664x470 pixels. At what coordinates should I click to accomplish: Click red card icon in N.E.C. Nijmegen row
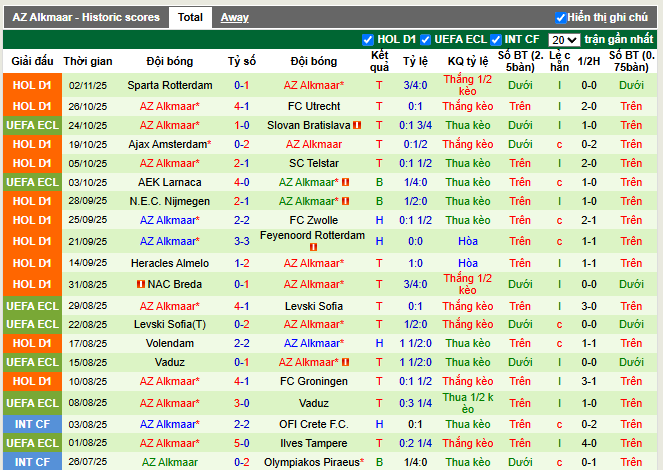(346, 201)
